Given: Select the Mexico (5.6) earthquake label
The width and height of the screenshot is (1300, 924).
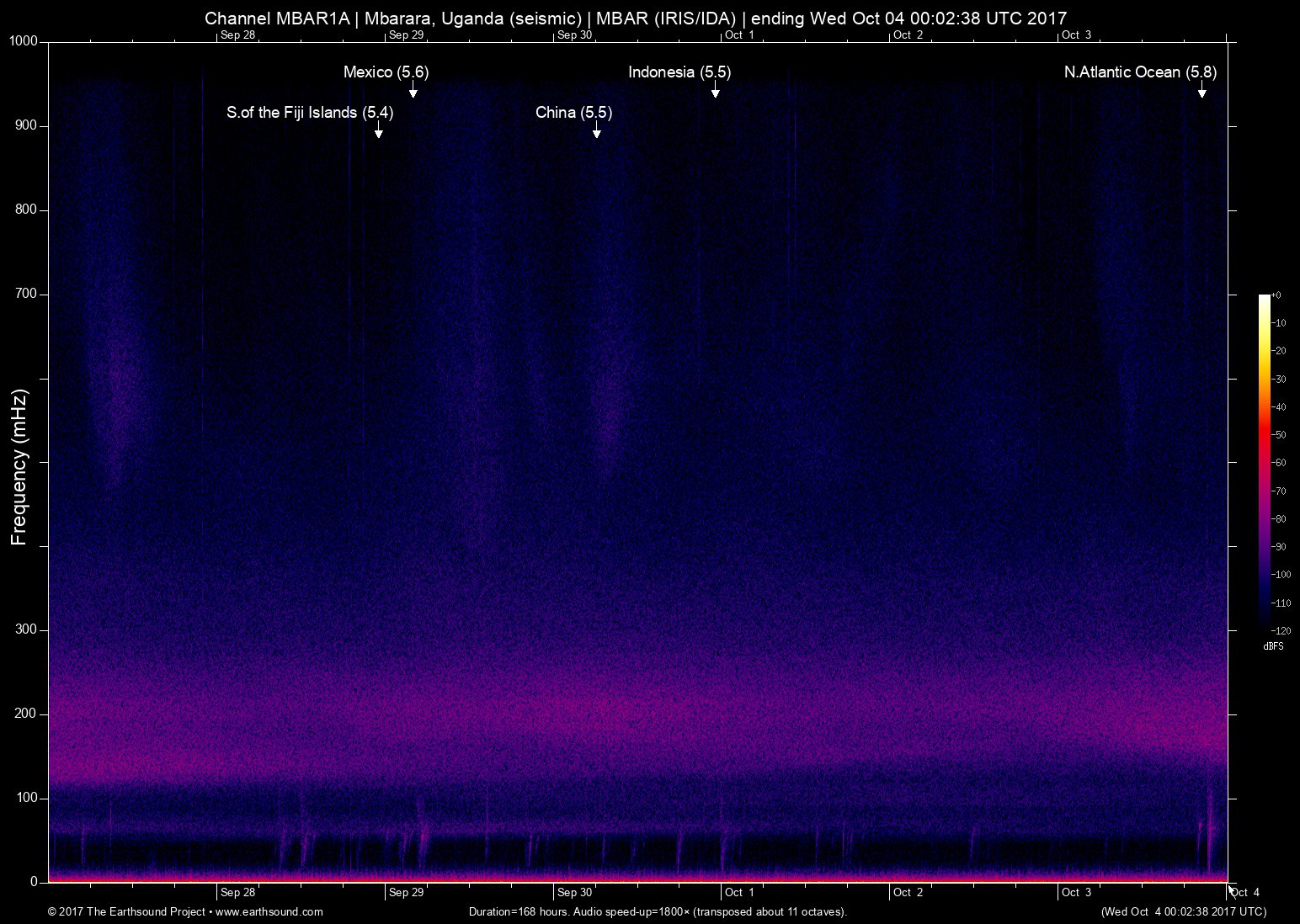Looking at the screenshot, I should pos(386,72).
